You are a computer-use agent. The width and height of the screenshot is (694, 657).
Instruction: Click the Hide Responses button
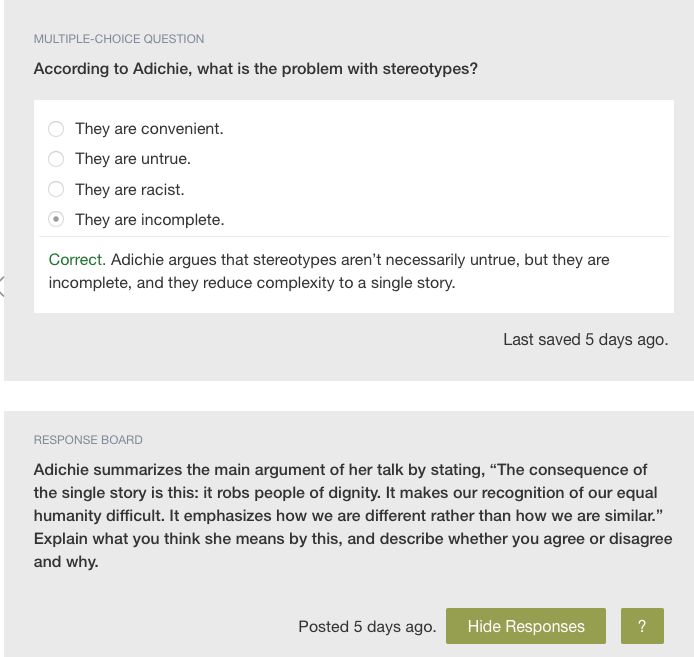(526, 626)
